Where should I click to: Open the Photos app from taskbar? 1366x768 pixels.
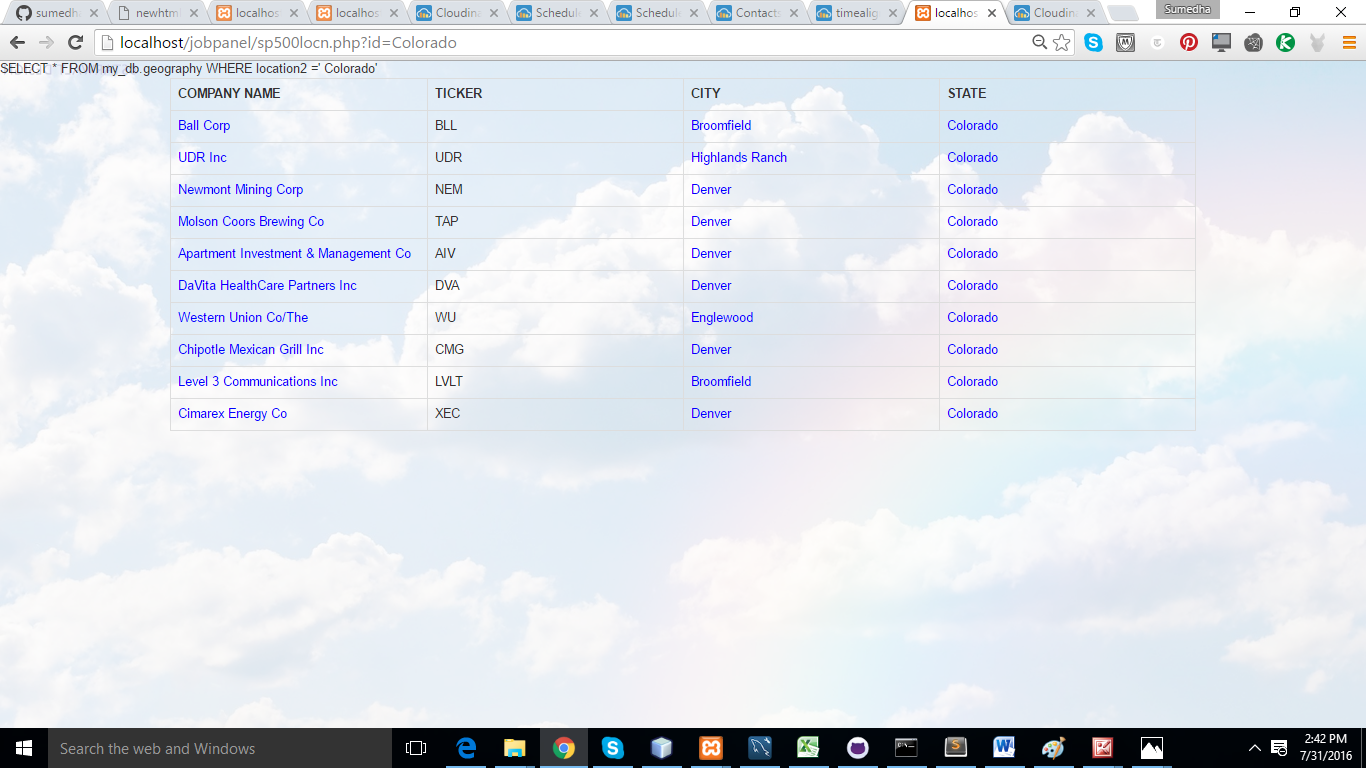(1151, 748)
